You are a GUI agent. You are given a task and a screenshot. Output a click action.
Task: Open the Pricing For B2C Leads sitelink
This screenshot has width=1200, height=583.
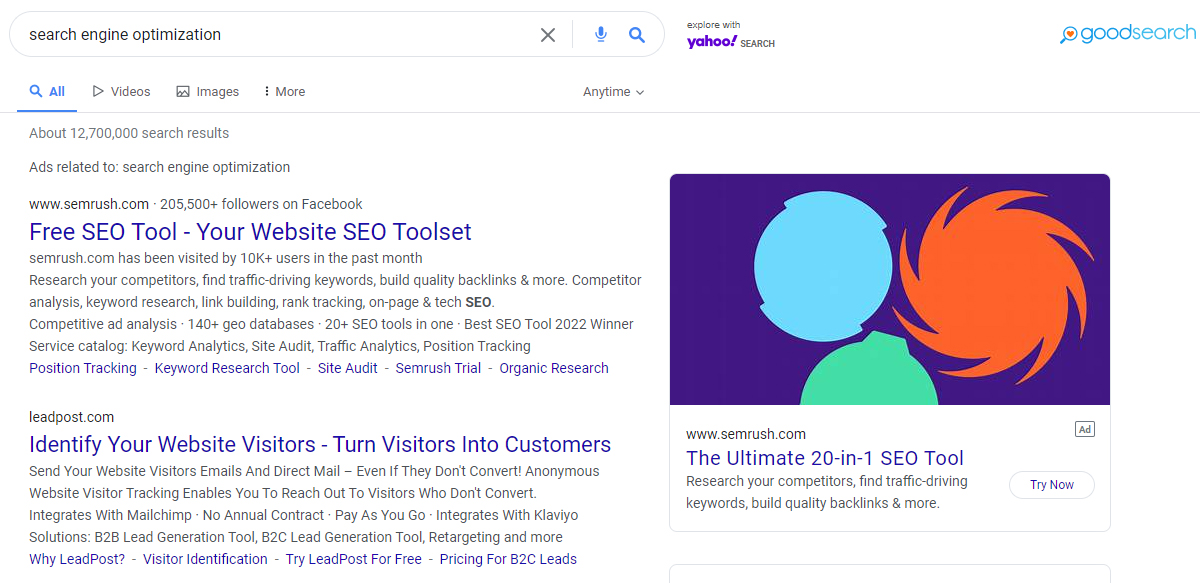coord(508,559)
